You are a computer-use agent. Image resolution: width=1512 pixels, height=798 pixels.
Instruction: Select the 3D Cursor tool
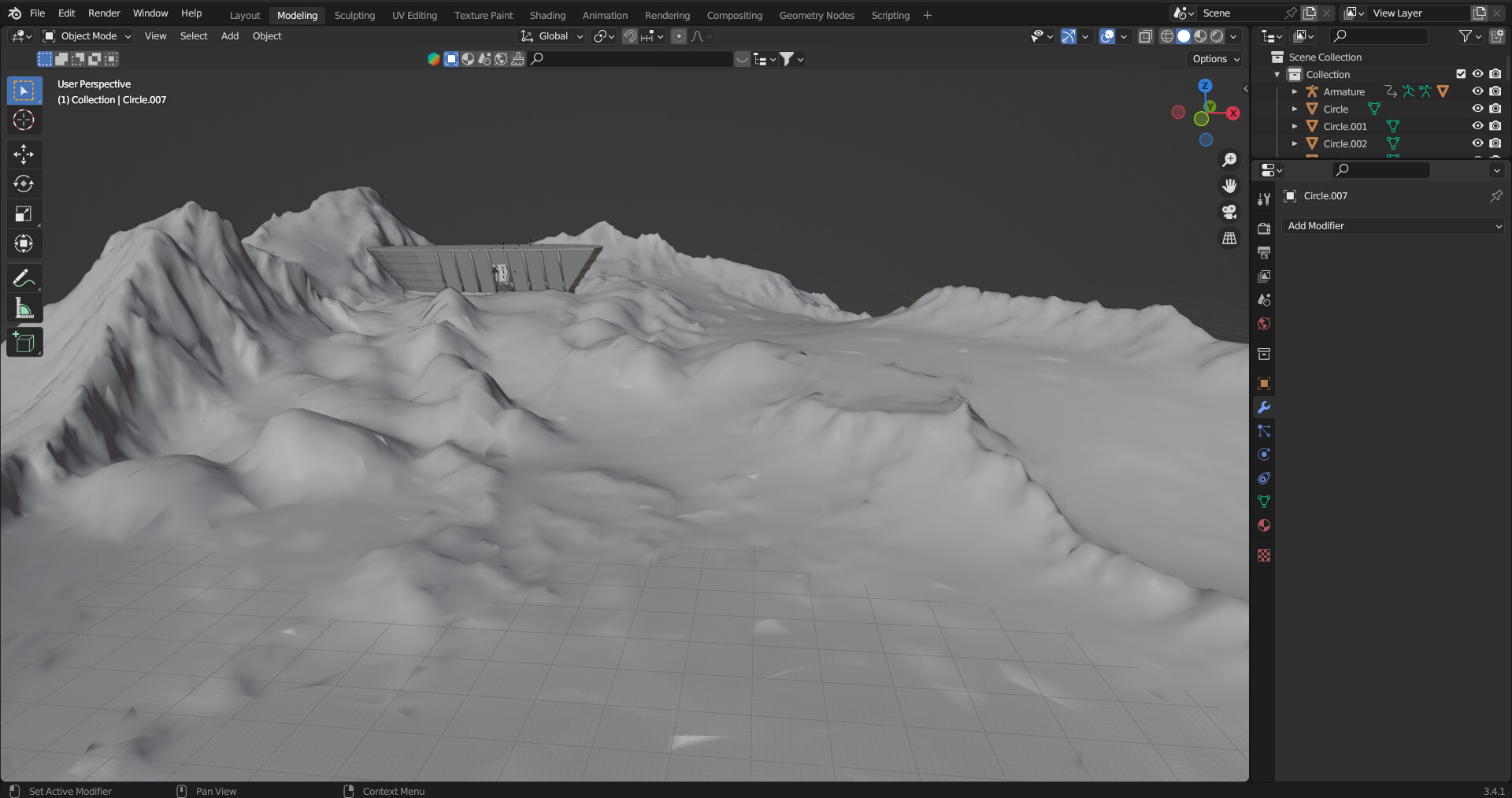click(x=24, y=120)
